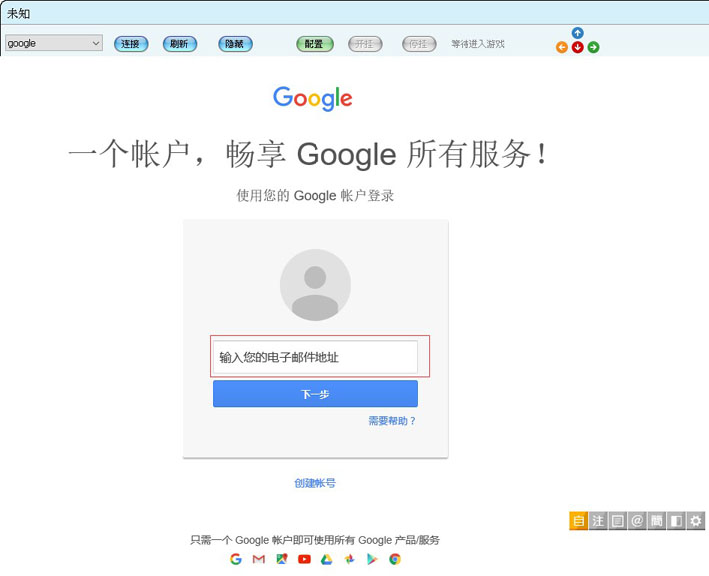Click the 隐藏 (hide) button
Viewport: 709px width, 576px height.
[235, 44]
